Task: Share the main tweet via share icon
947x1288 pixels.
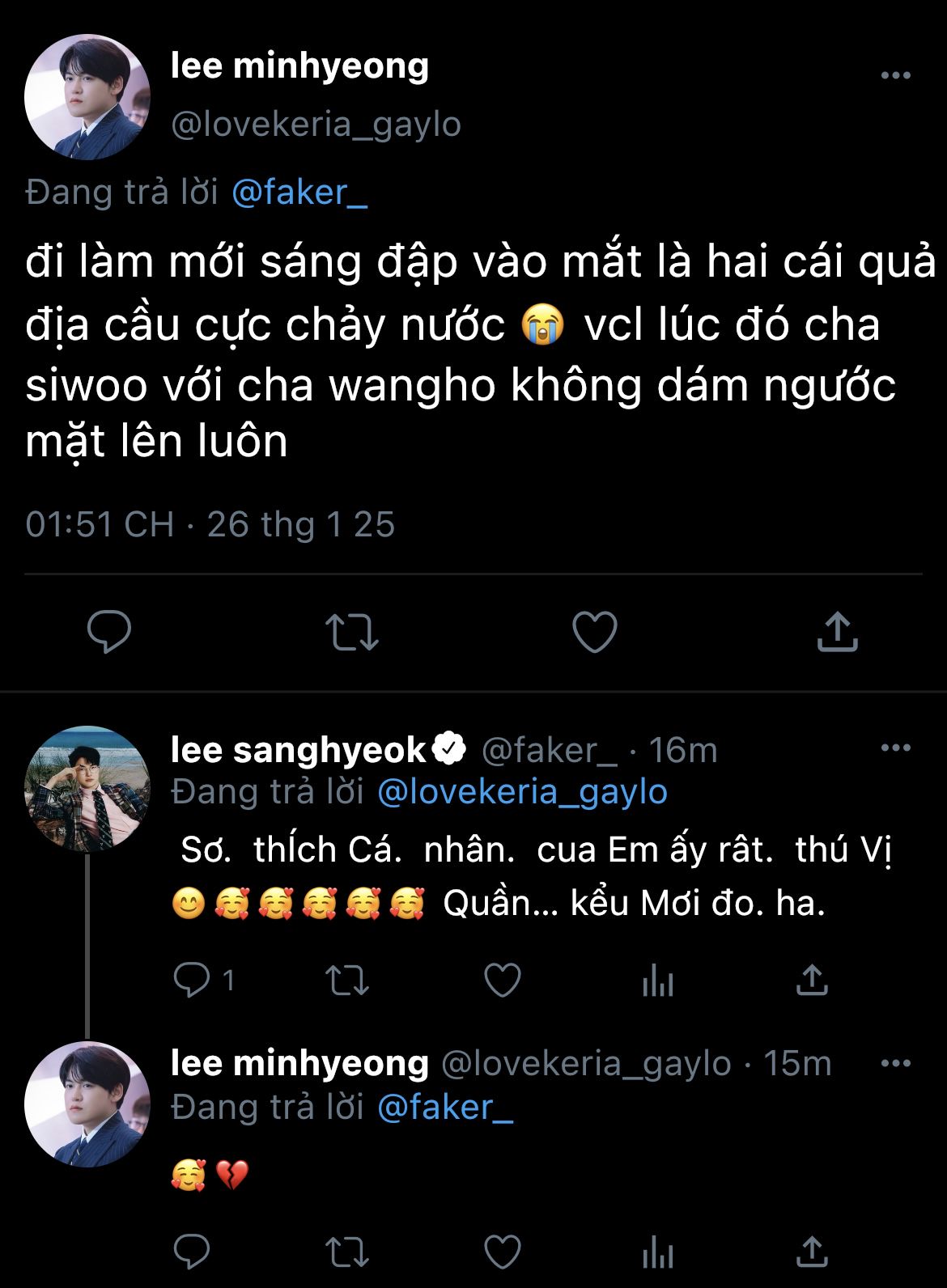Action: point(837,632)
